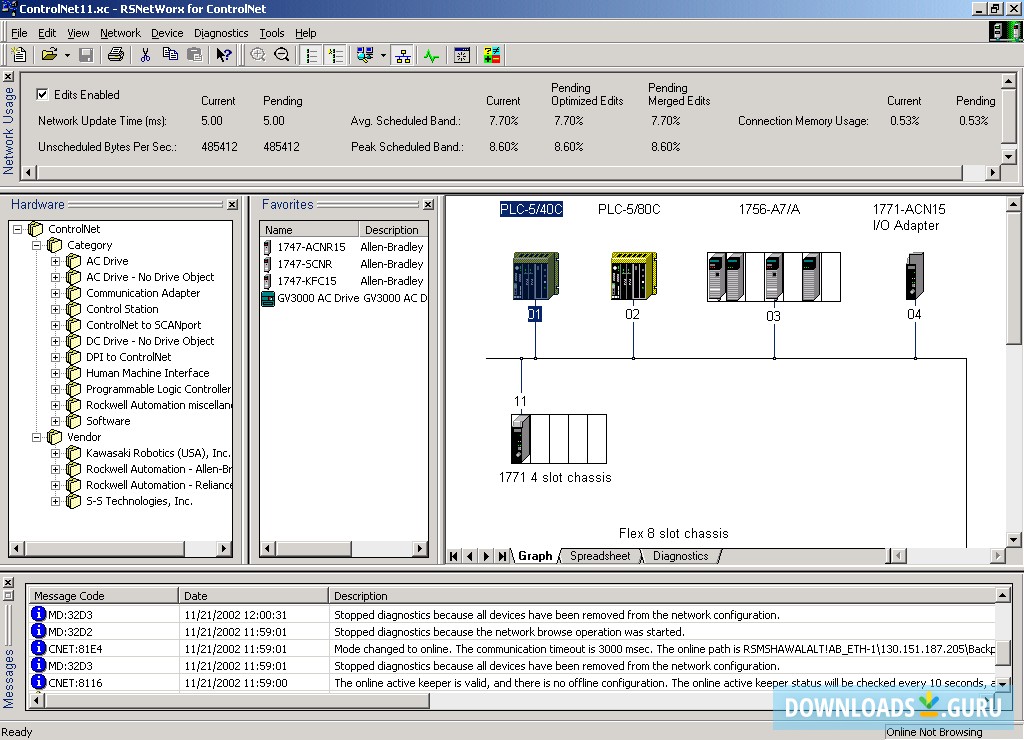Click the What's This help icon
The width and height of the screenshot is (1024, 740).
[x=223, y=55]
